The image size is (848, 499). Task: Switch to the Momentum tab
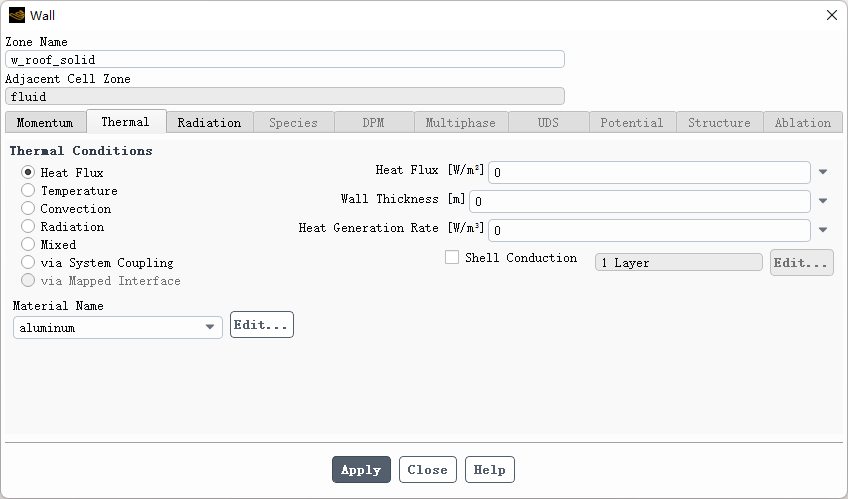pyautogui.click(x=45, y=123)
